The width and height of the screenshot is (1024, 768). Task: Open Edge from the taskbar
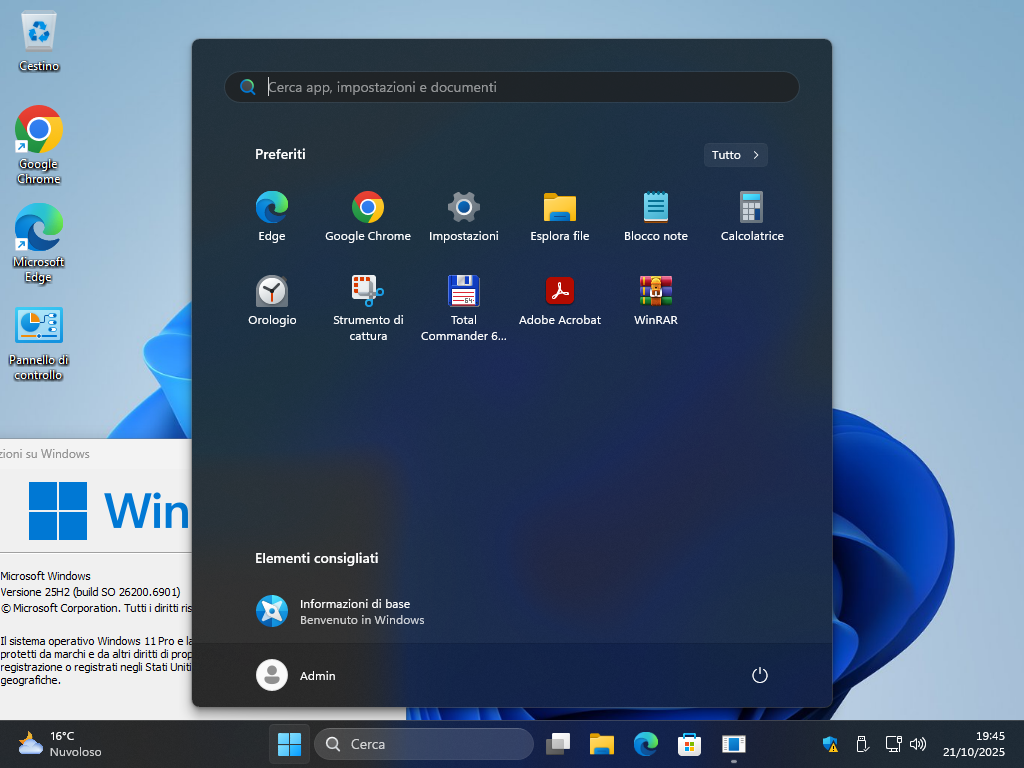[x=645, y=744]
